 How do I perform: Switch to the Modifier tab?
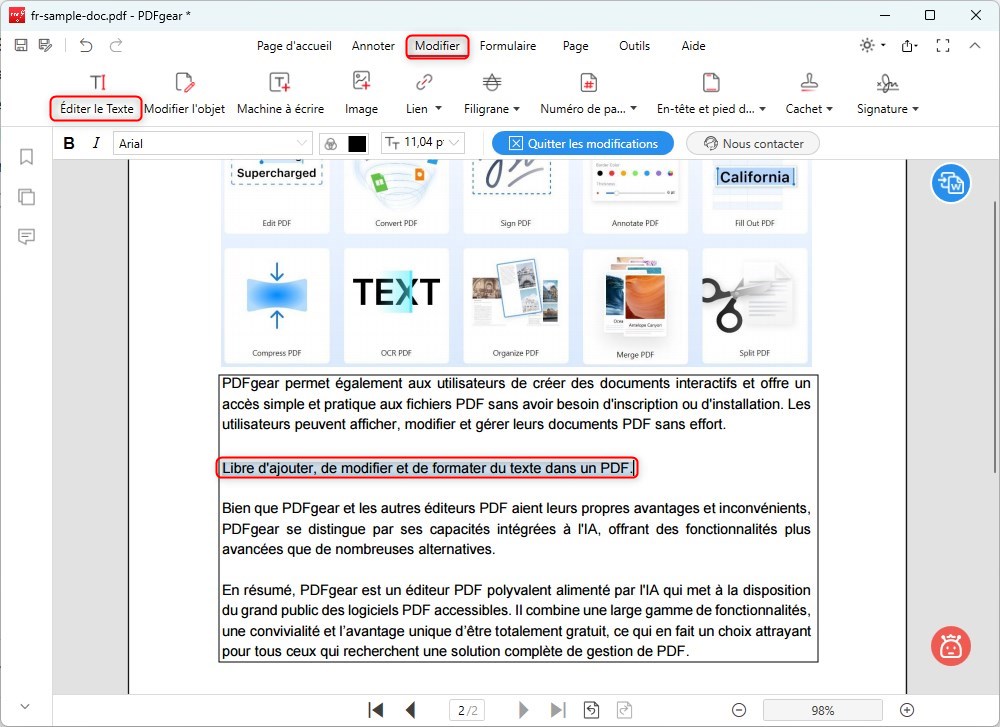click(x=437, y=46)
